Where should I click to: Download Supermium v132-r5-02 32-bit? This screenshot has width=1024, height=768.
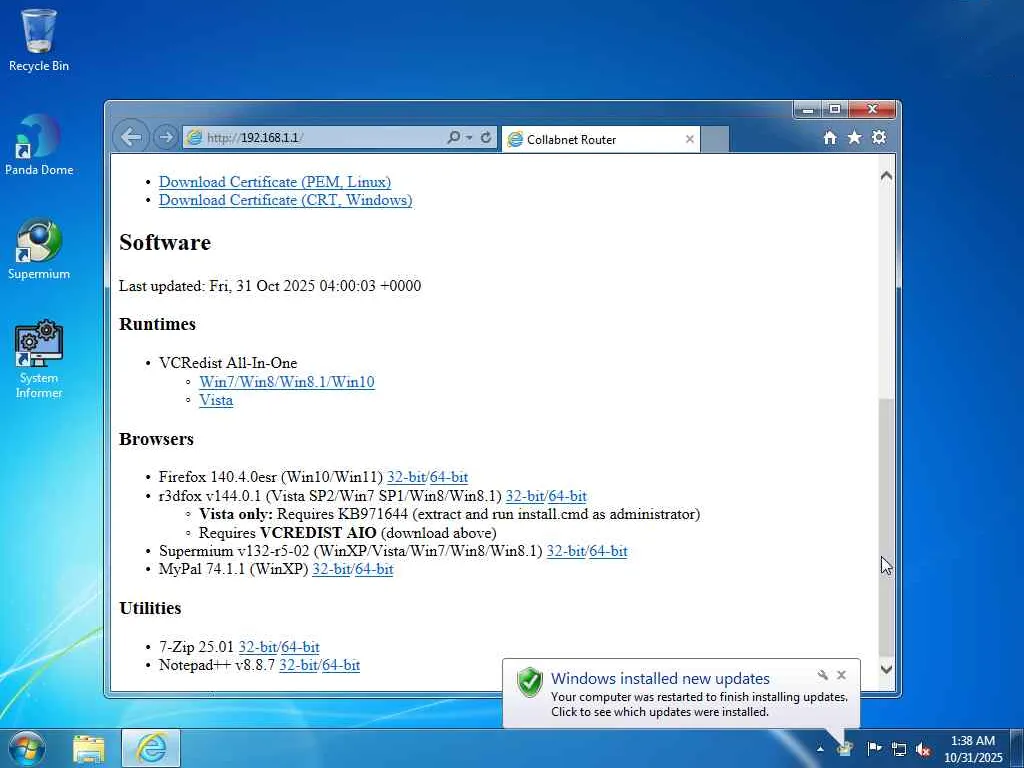coord(566,551)
